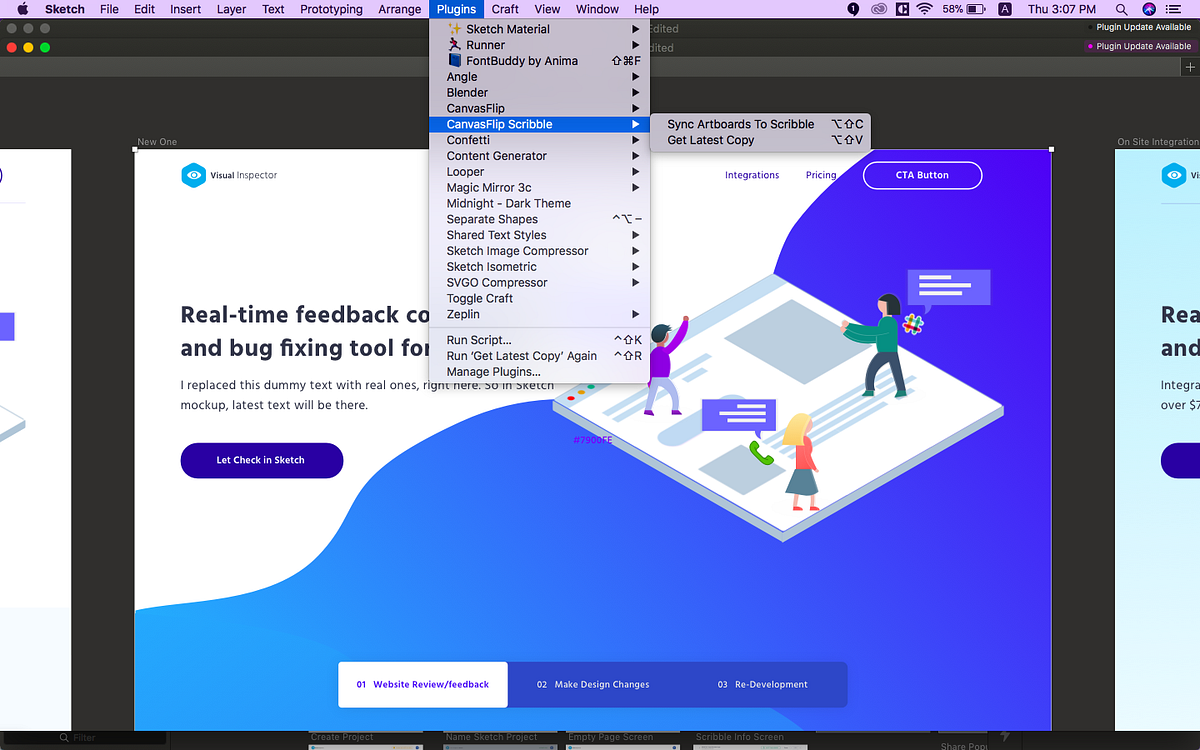This screenshot has height=750, width=1200.
Task: Expand the Zeplin submenu arrow
Action: (x=636, y=314)
